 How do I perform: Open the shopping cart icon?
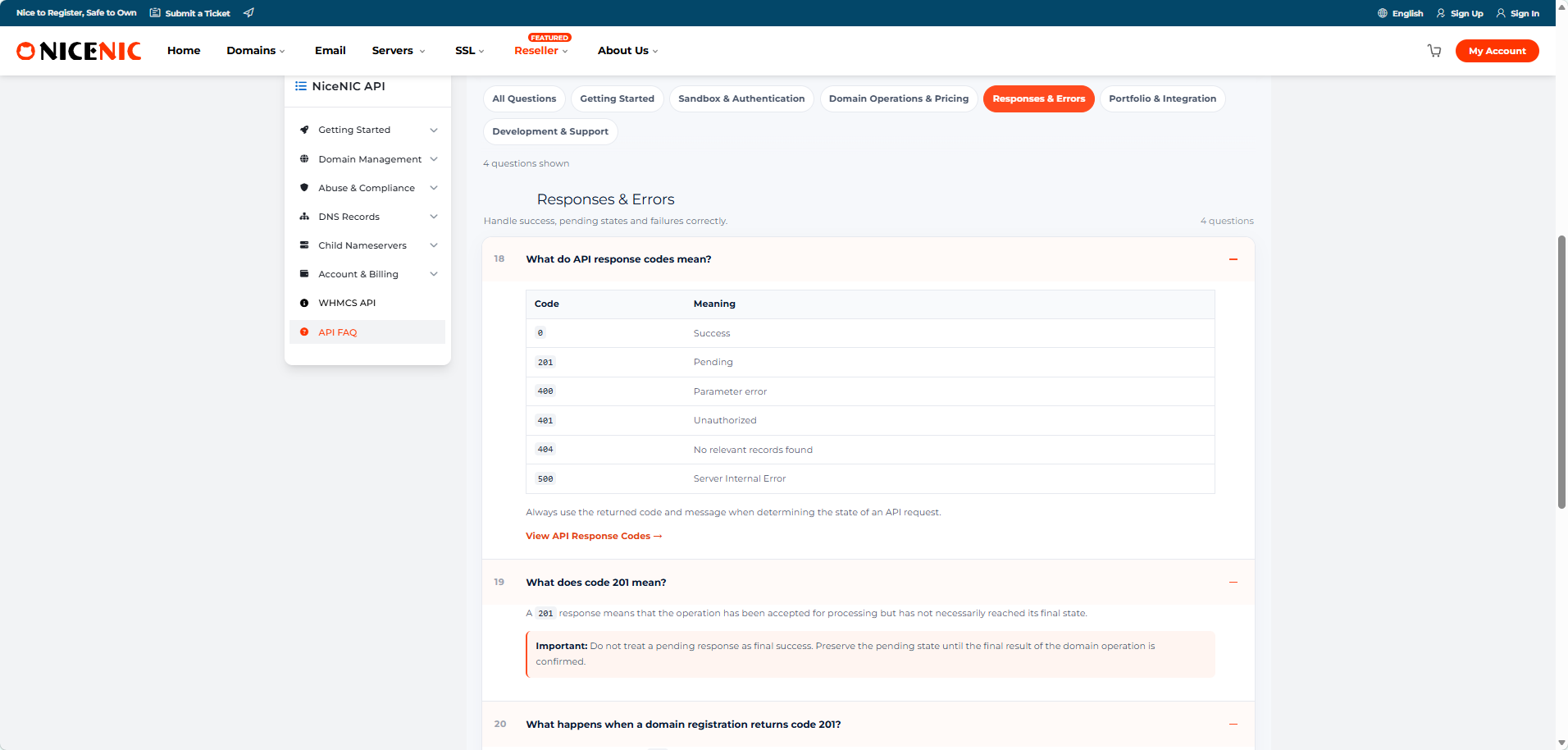point(1434,51)
